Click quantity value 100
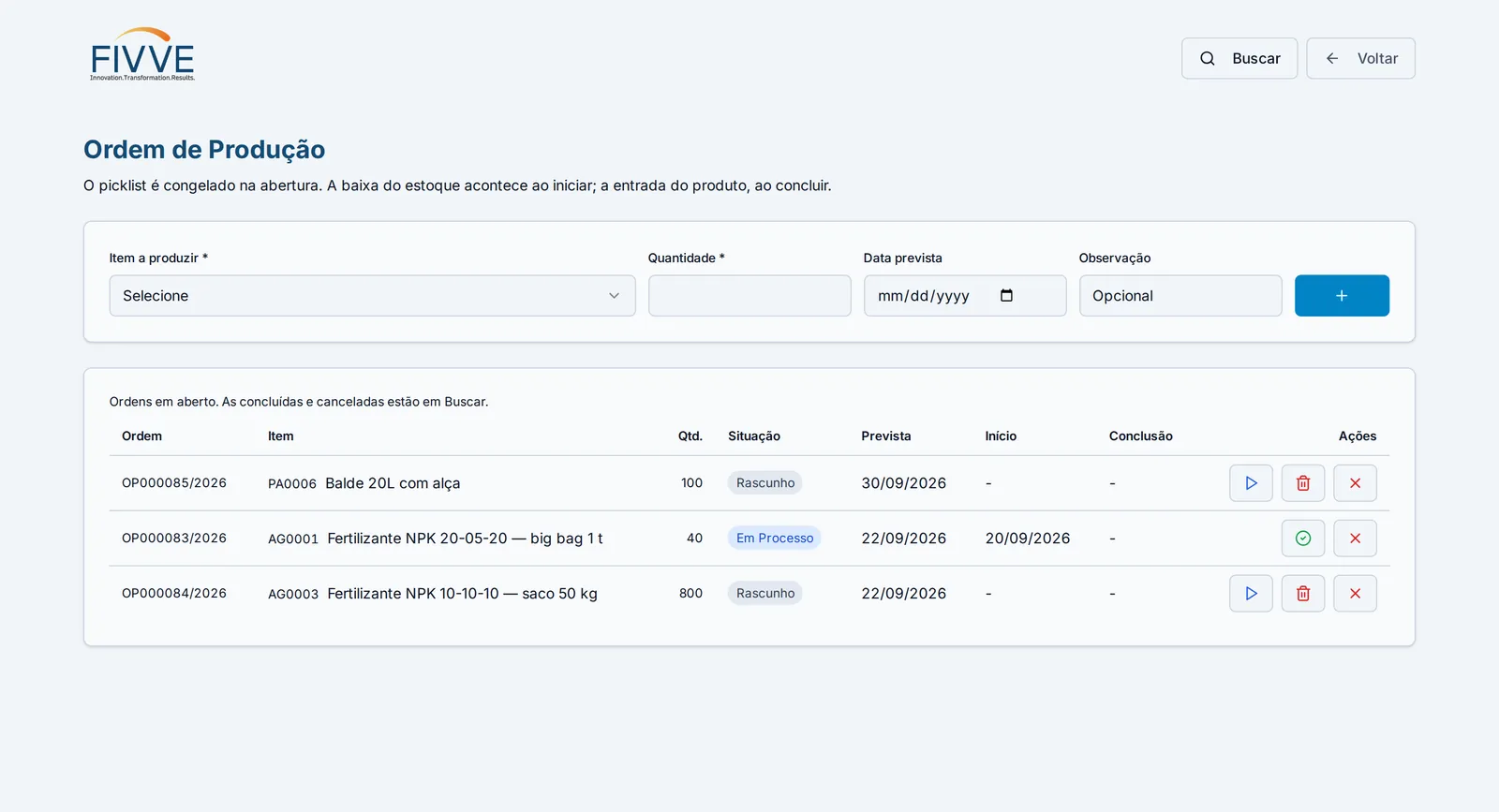 [691, 483]
